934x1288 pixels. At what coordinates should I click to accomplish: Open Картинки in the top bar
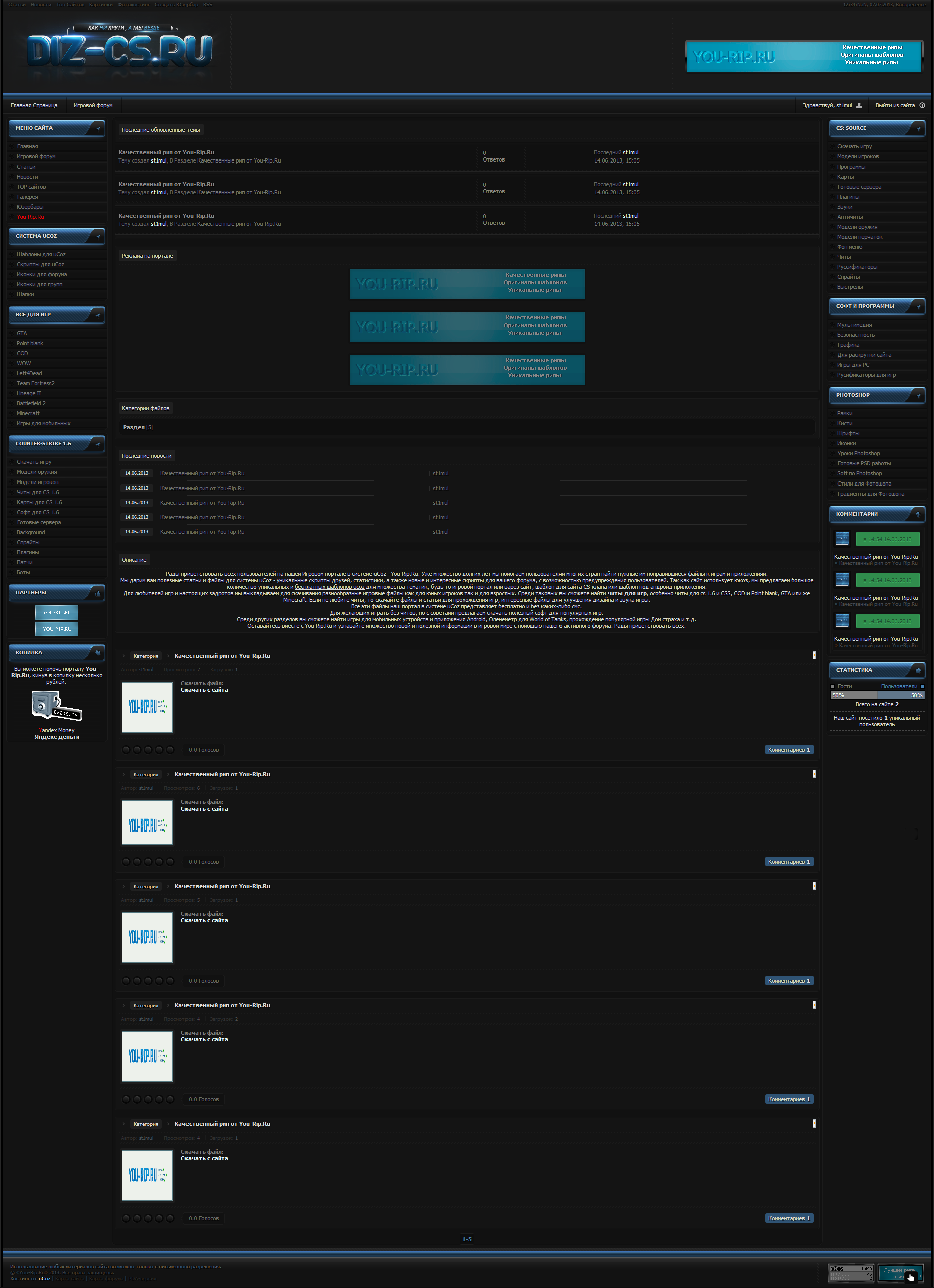click(x=100, y=5)
